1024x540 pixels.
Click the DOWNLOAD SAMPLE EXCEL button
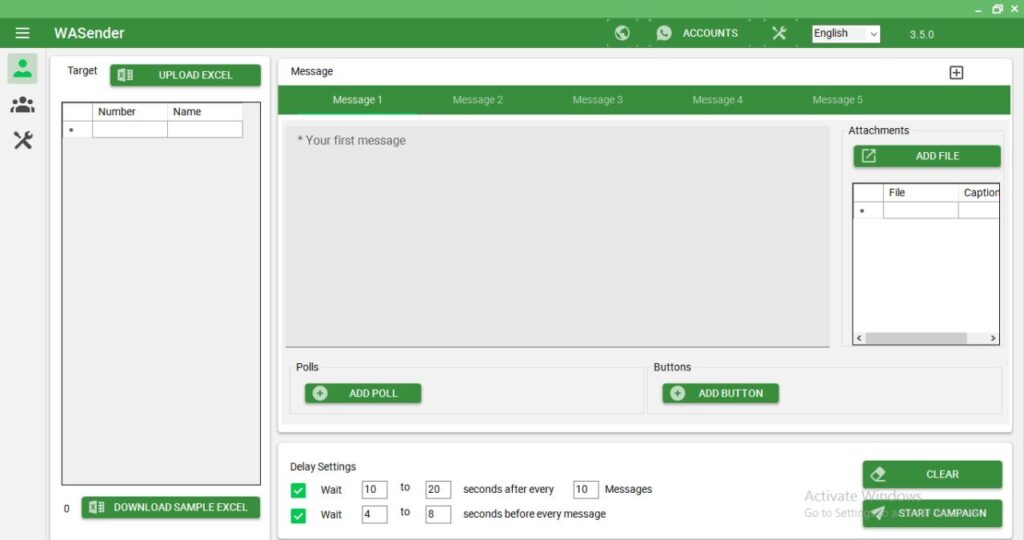(171, 507)
